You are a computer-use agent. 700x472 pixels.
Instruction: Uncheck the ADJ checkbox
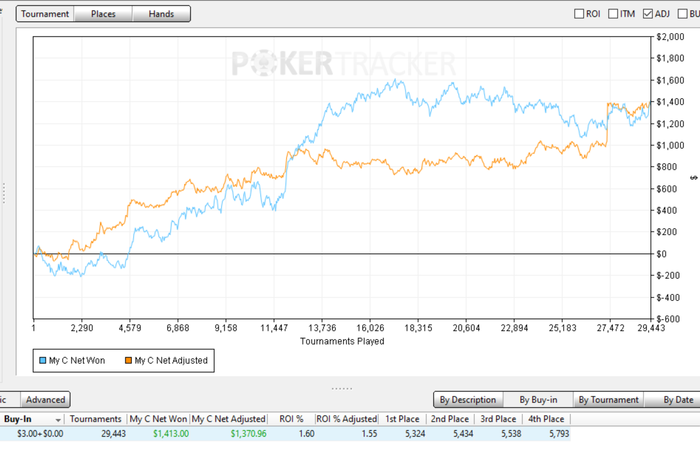(647, 14)
